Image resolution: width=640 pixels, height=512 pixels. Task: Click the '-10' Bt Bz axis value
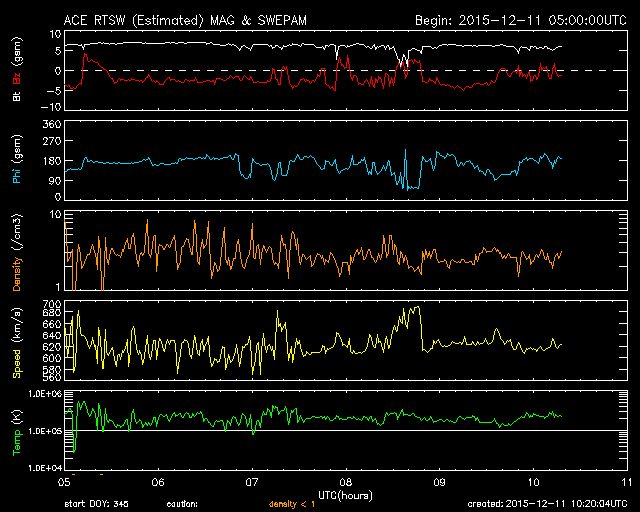(x=51, y=107)
